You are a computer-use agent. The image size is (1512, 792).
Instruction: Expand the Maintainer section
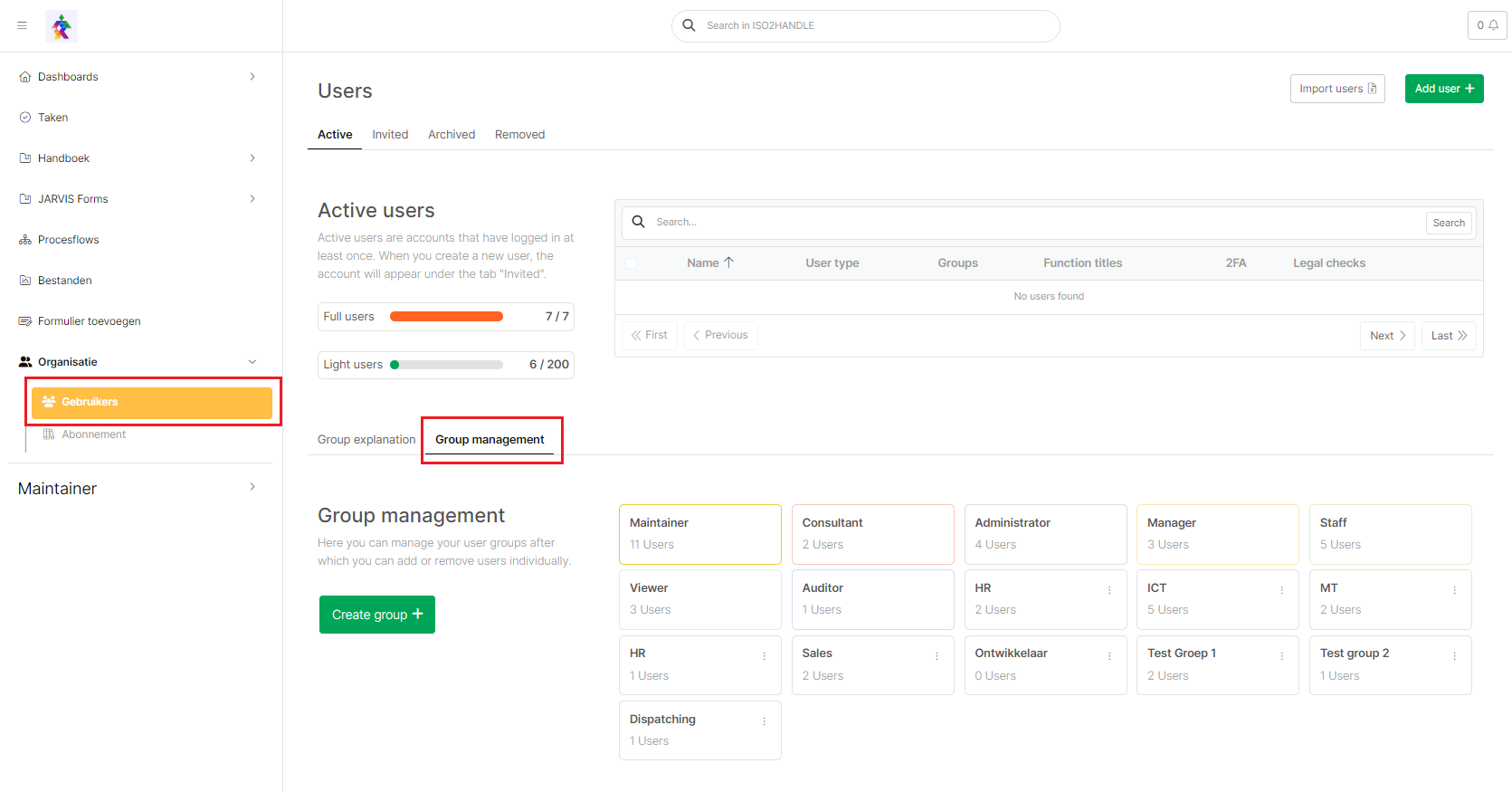pos(252,487)
